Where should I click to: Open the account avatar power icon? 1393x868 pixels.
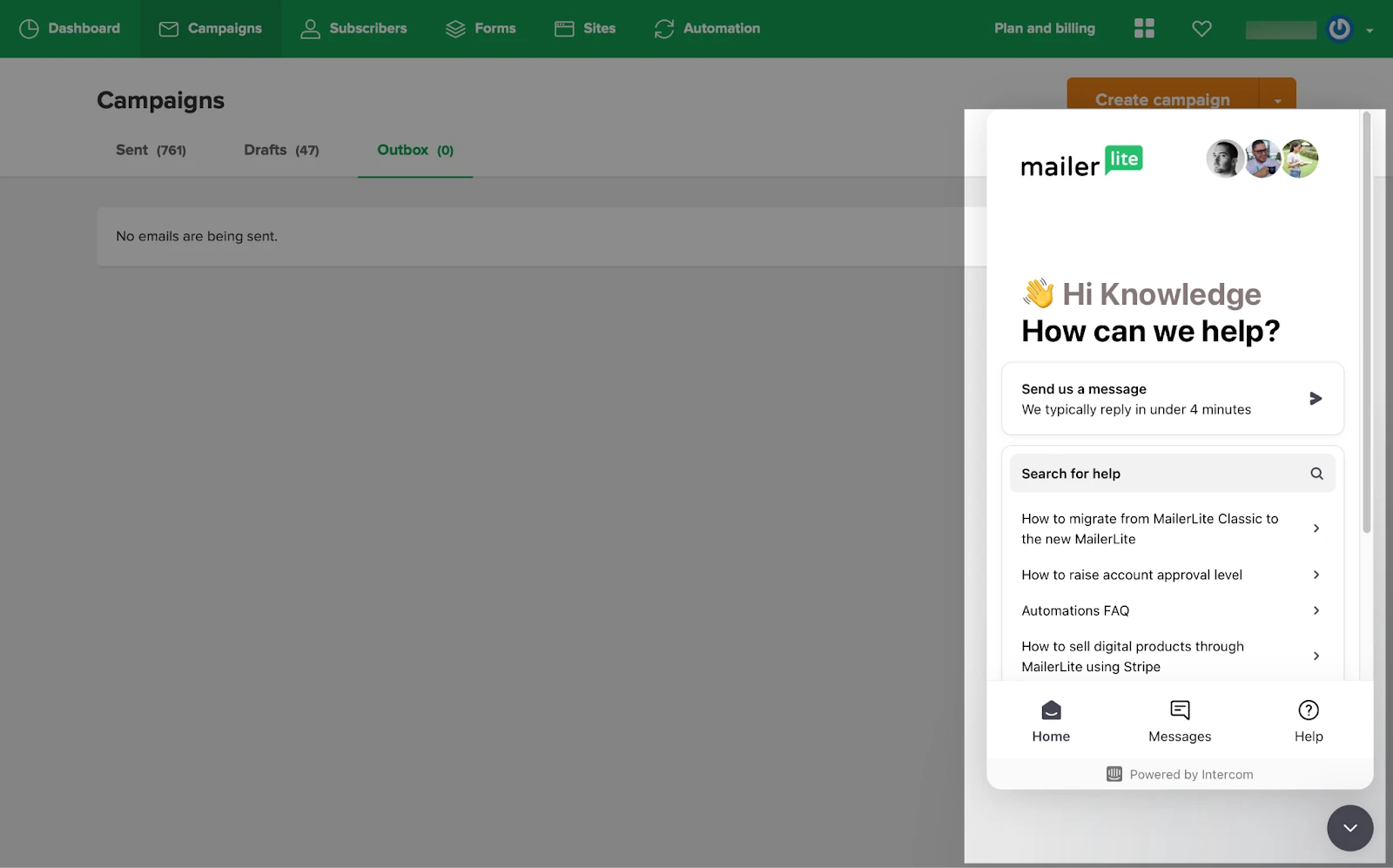1339,29
